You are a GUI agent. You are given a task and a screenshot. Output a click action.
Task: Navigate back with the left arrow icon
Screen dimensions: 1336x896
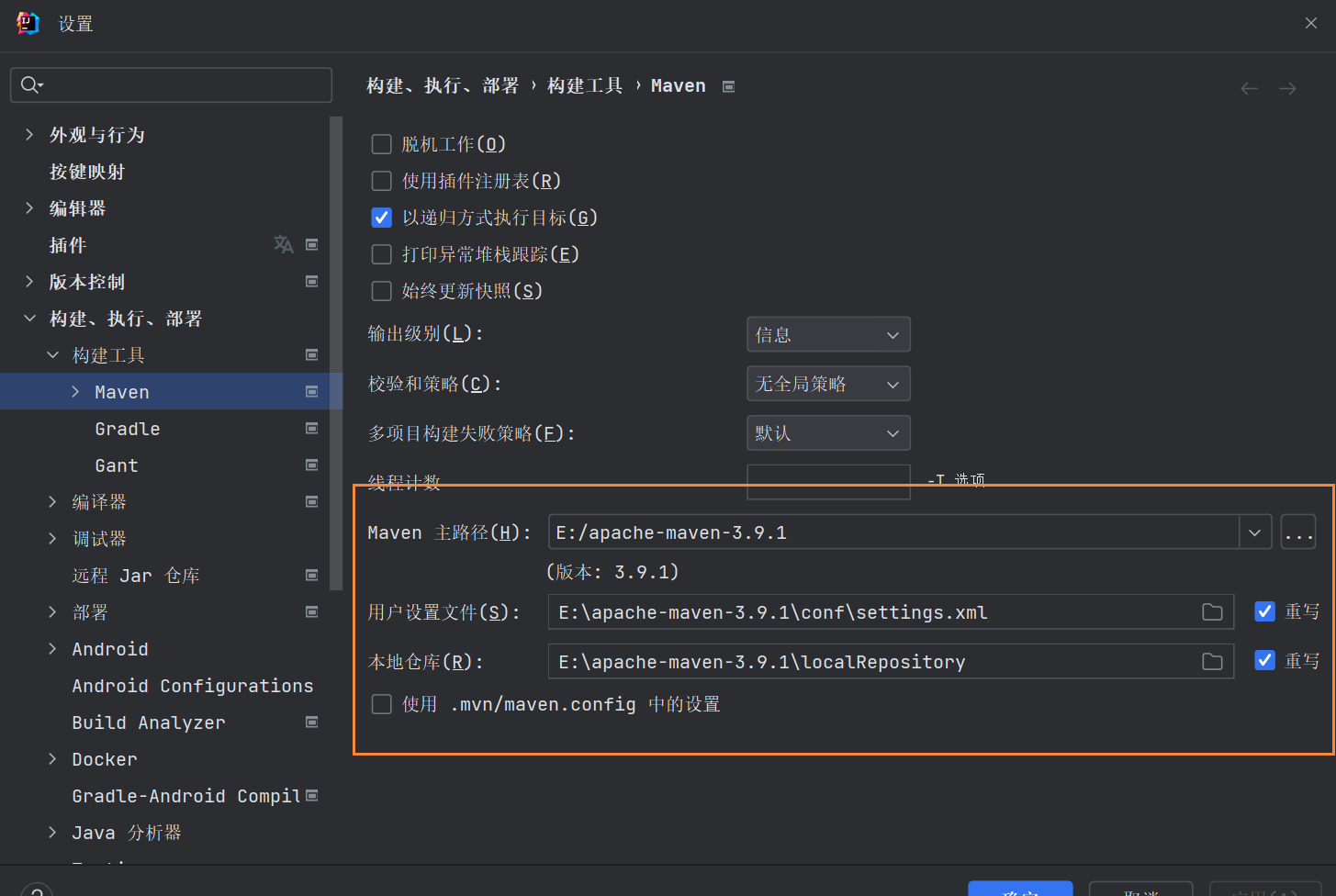point(1249,88)
